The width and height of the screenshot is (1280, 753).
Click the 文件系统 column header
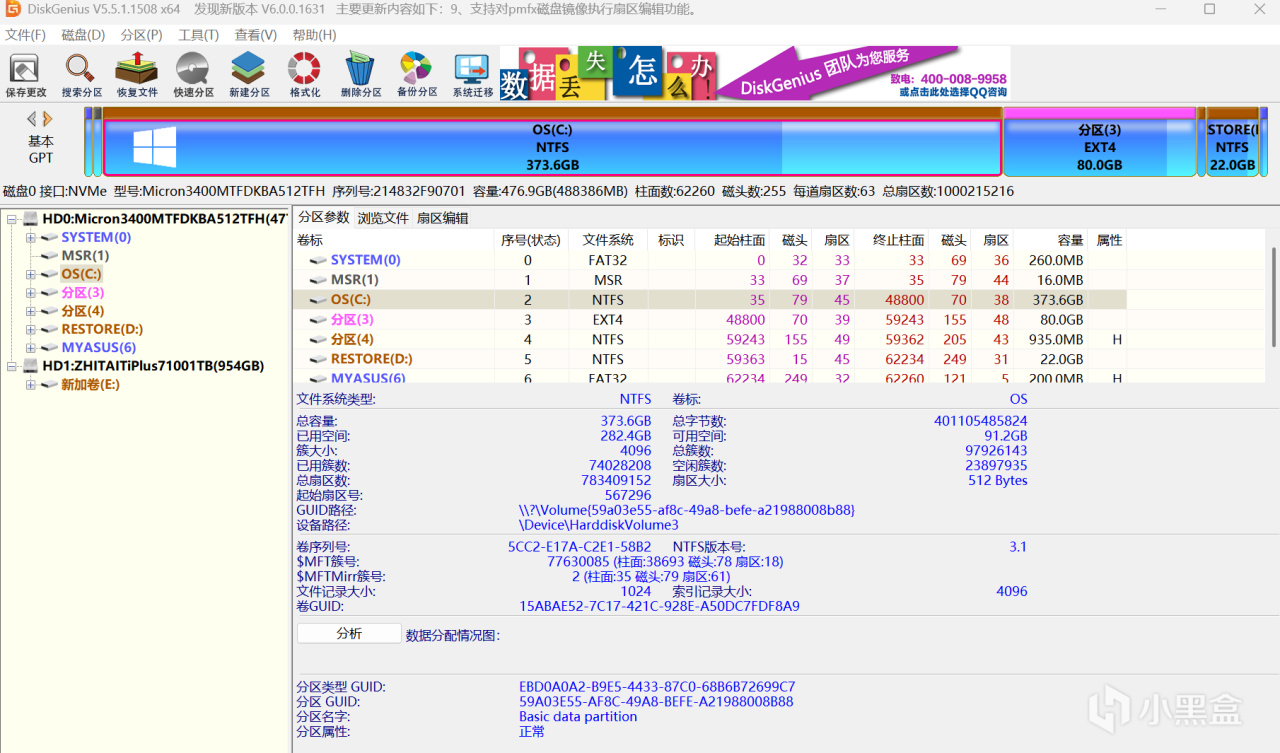pos(608,240)
